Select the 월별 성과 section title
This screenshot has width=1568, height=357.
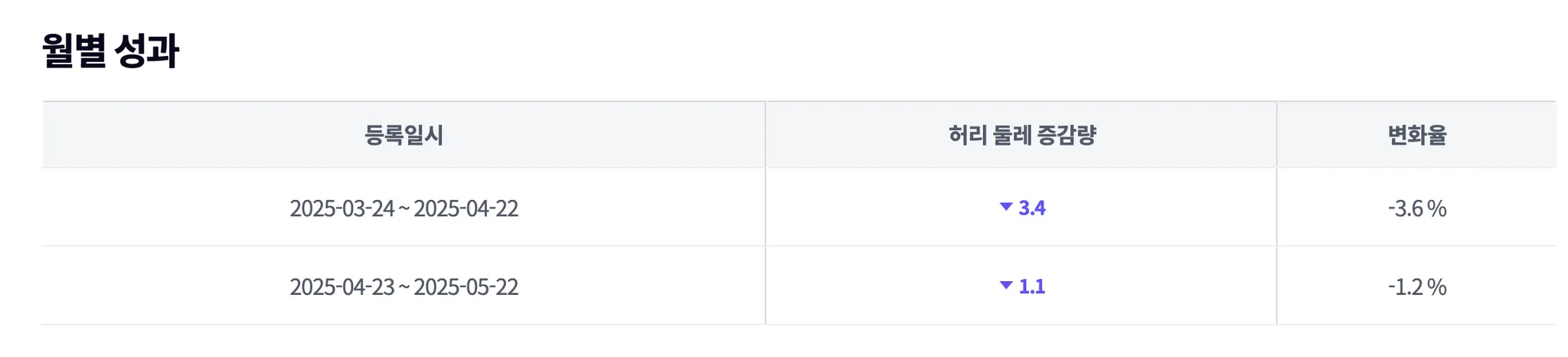(x=110, y=51)
